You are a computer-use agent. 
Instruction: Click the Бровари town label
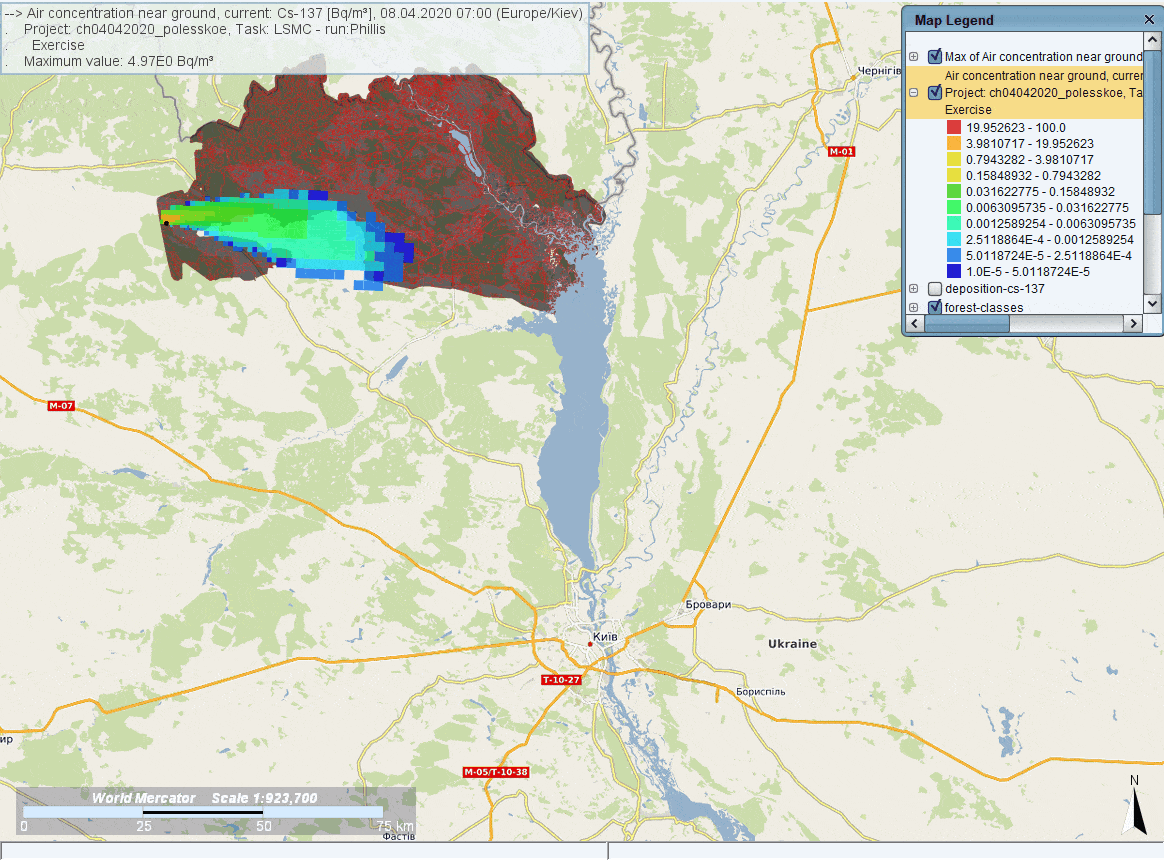pyautogui.click(x=710, y=606)
